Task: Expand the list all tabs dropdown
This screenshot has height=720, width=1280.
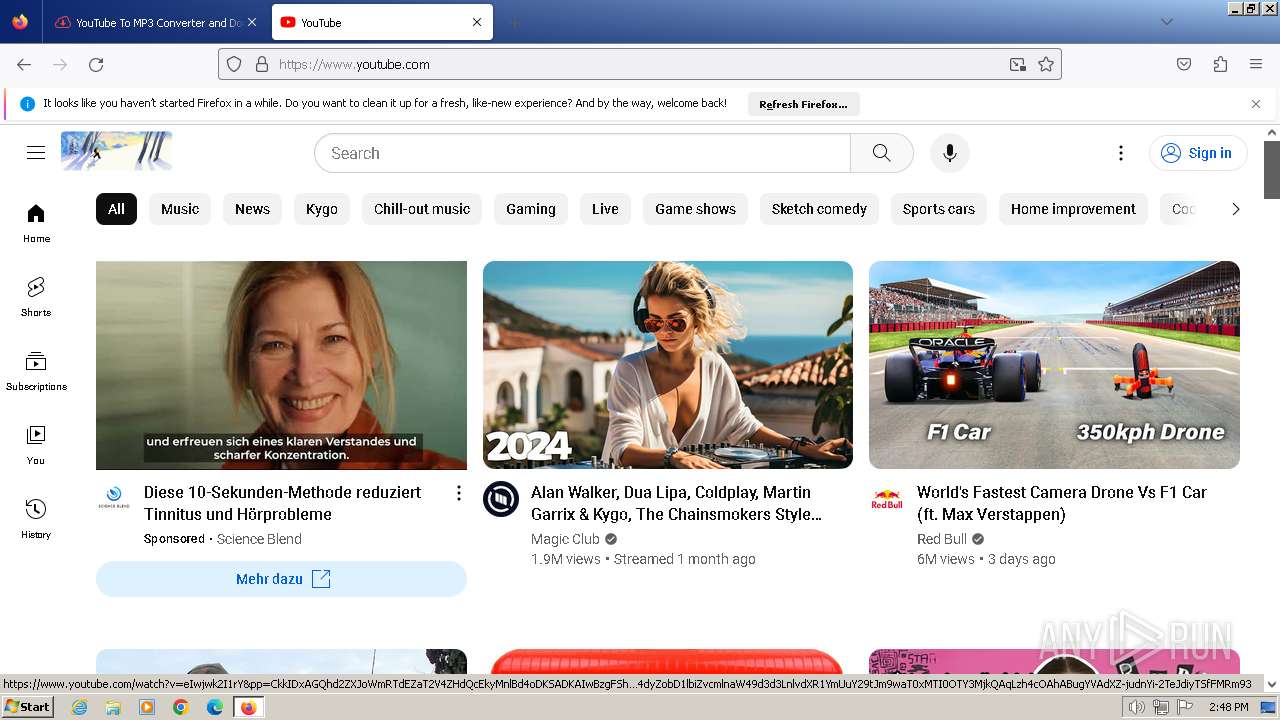Action: click(1166, 22)
